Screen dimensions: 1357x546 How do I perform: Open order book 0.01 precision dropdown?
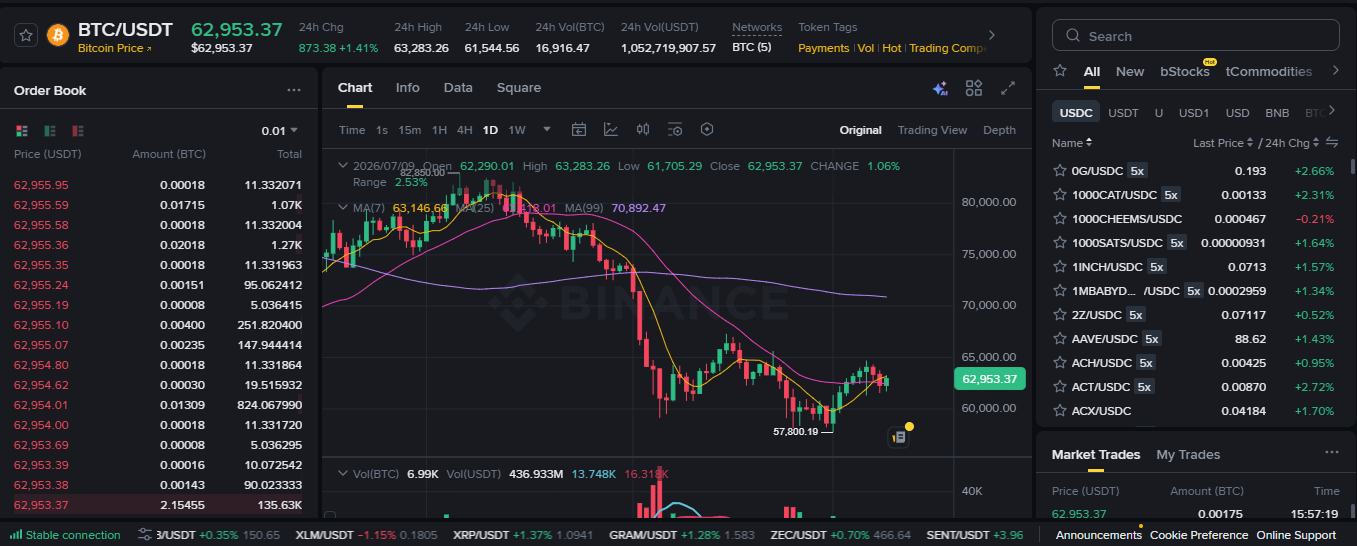(280, 131)
